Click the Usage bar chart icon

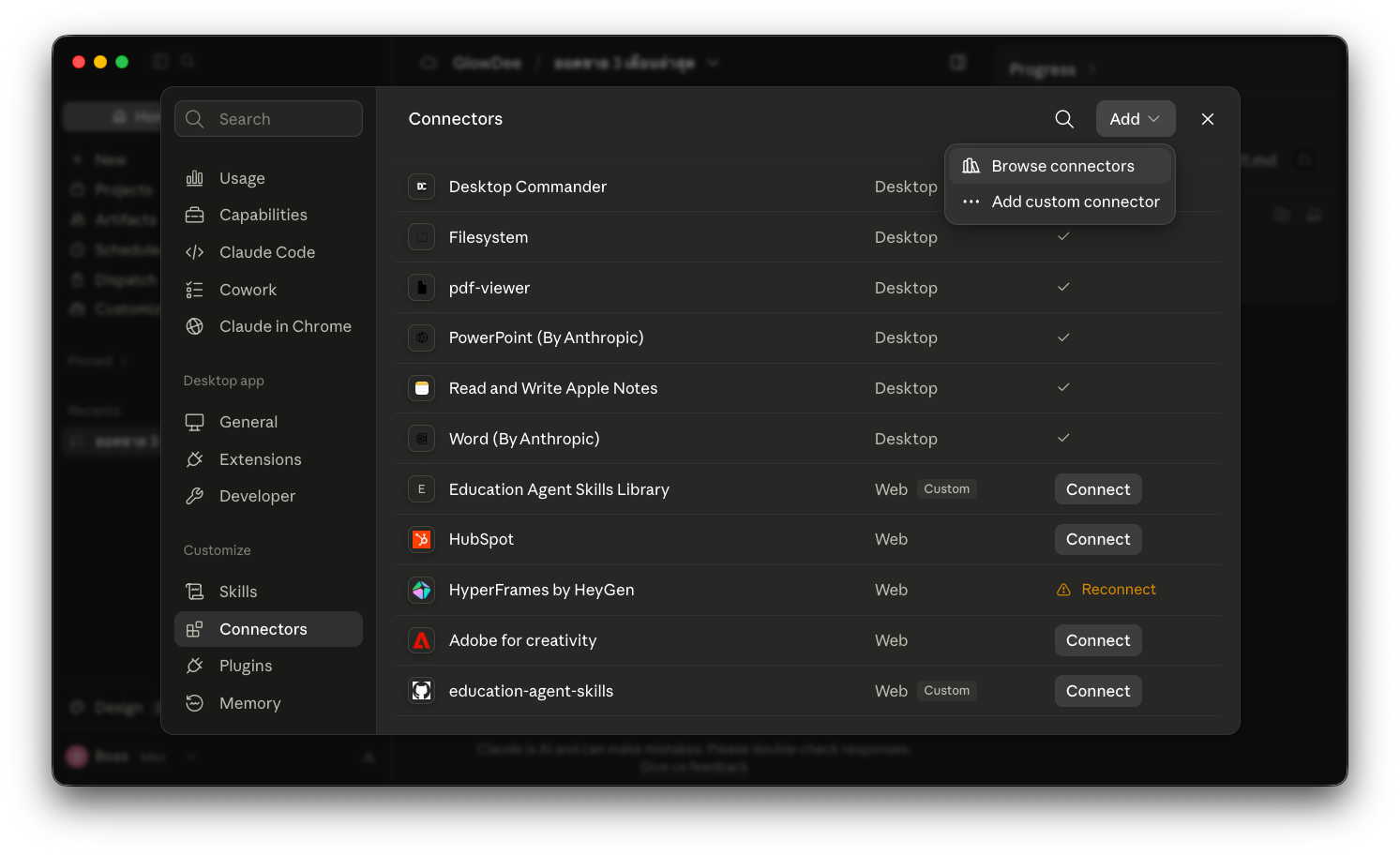click(195, 178)
